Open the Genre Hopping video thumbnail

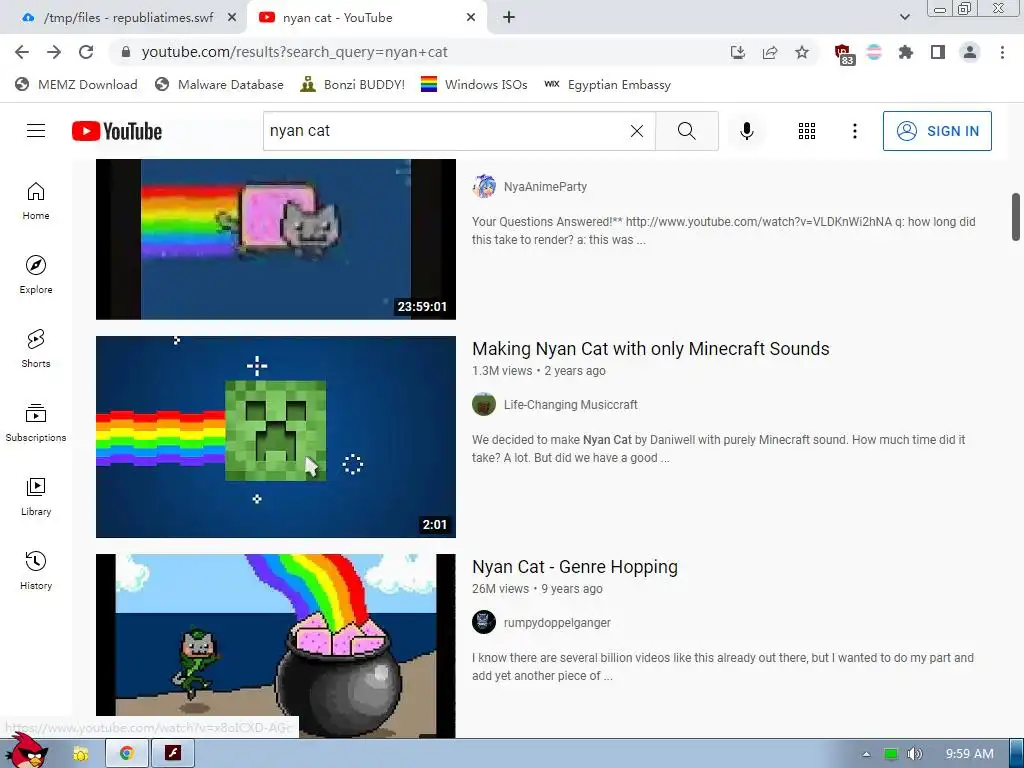click(276, 646)
